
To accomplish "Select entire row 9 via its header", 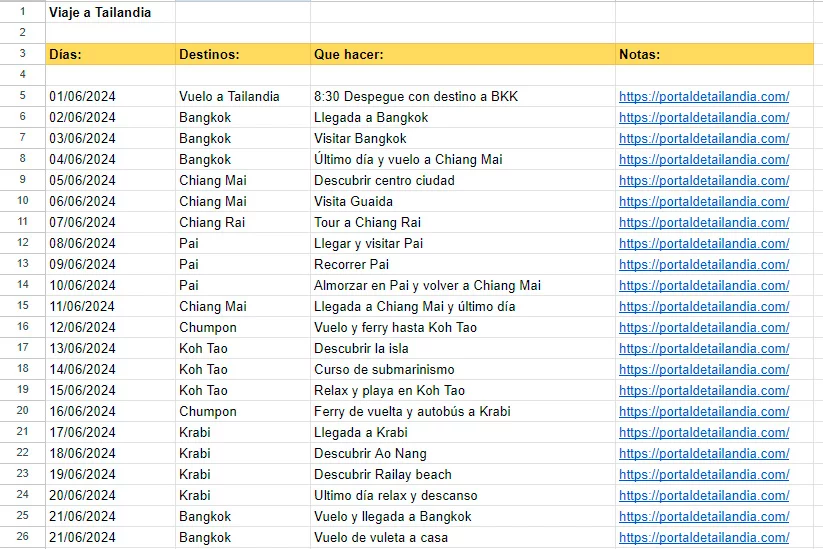I will pos(23,180).
